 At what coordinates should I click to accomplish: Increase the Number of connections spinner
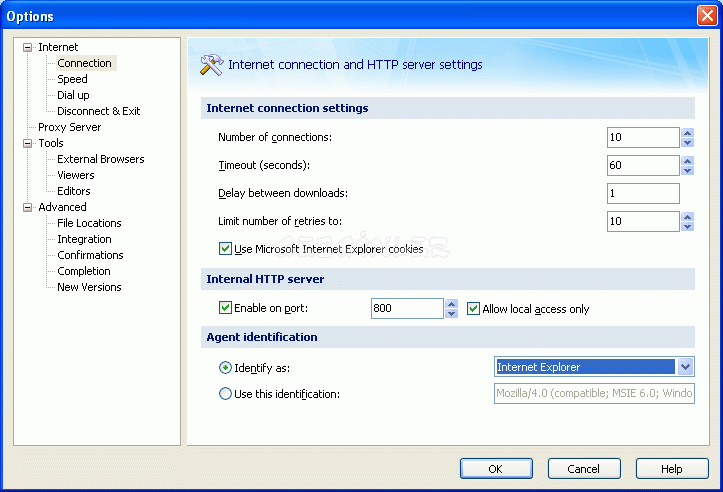coord(687,133)
